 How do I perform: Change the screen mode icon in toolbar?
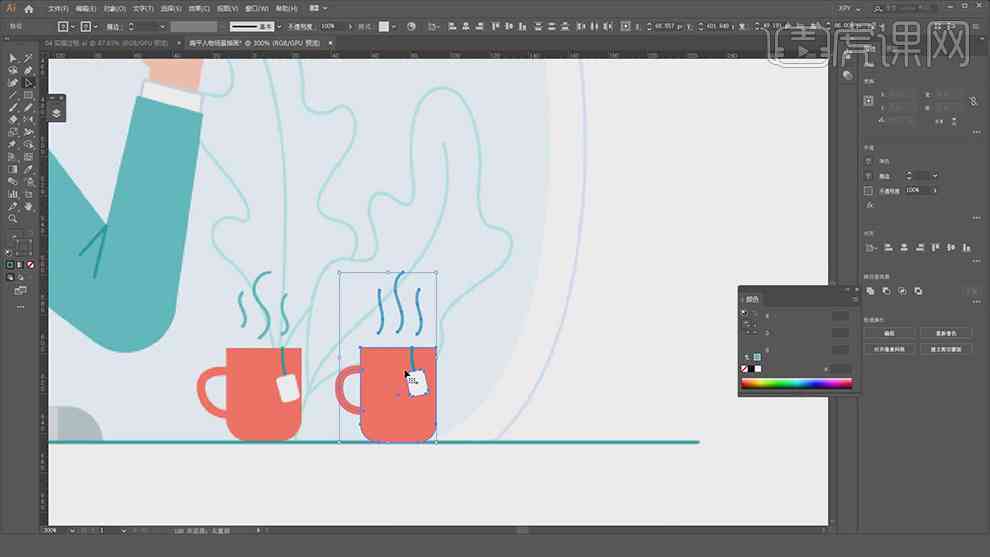pyautogui.click(x=20, y=291)
